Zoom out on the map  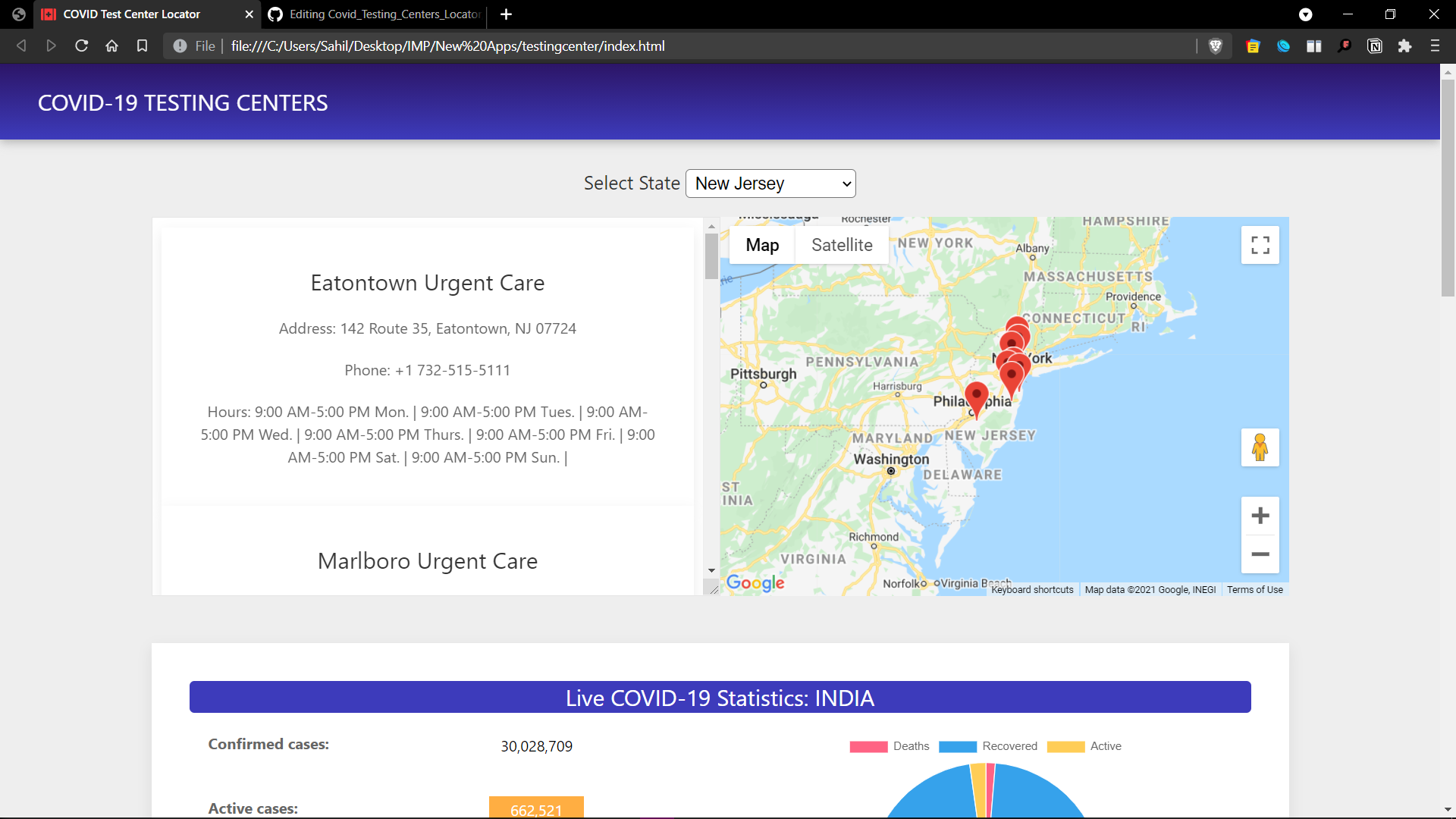(1260, 554)
